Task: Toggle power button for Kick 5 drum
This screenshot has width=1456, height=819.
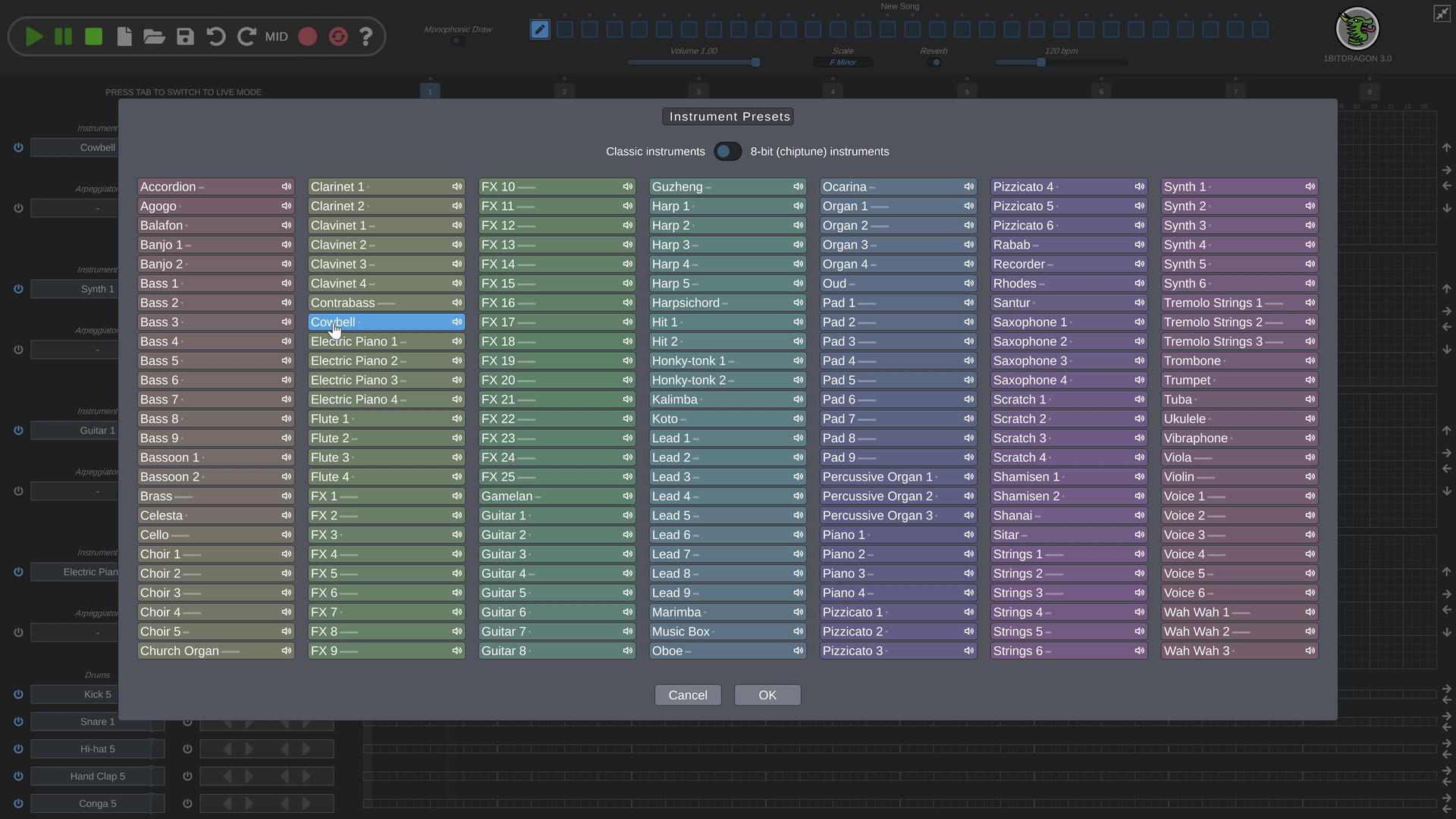Action: 18,694
